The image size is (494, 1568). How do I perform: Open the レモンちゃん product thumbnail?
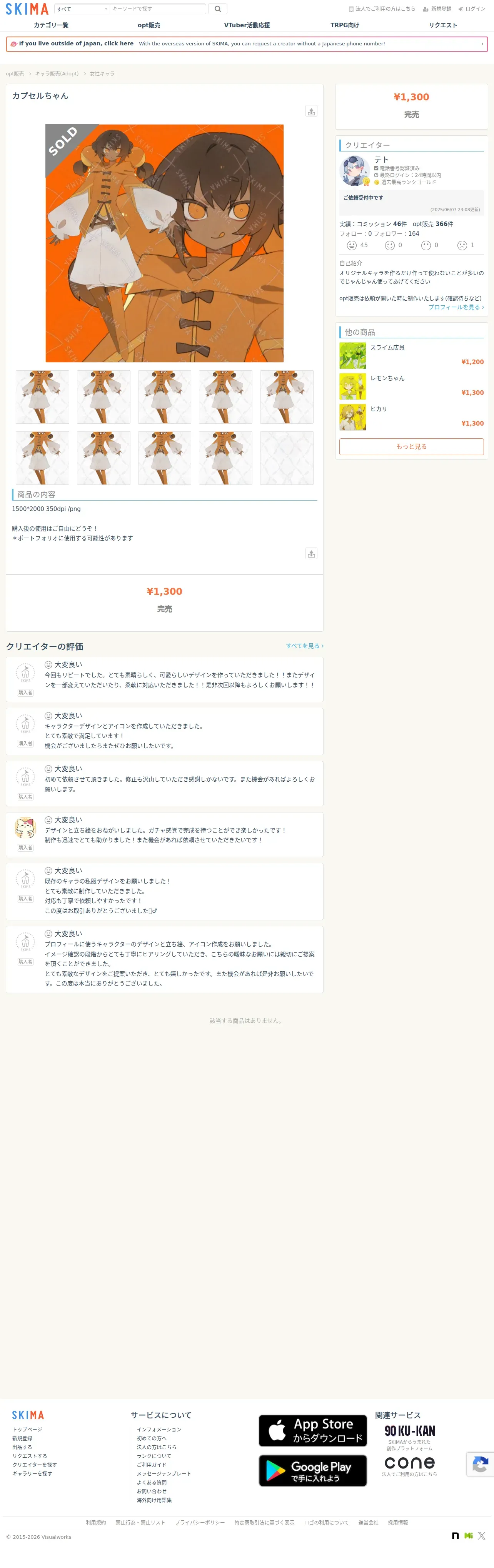click(x=353, y=386)
